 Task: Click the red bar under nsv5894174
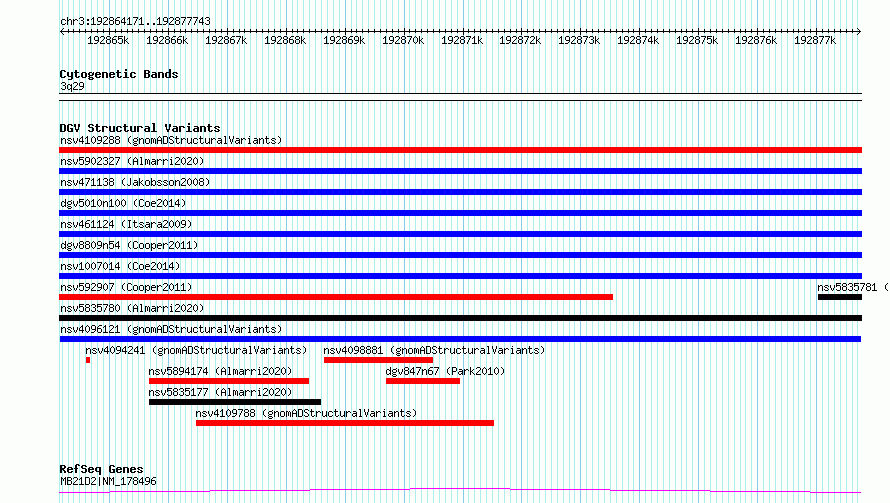229,381
